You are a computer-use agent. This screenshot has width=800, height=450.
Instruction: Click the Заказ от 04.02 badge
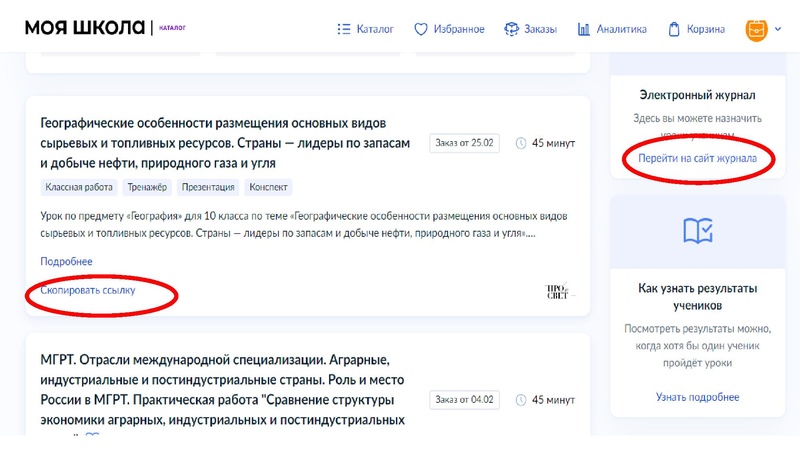click(x=464, y=399)
